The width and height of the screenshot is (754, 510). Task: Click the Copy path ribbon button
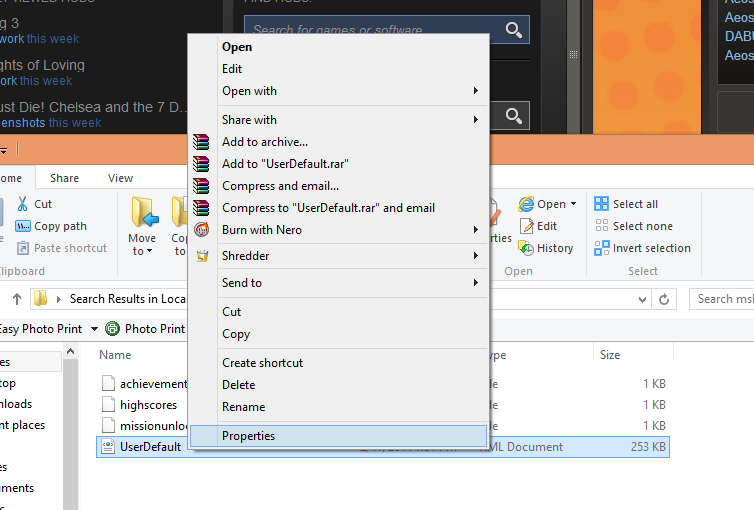click(51, 226)
